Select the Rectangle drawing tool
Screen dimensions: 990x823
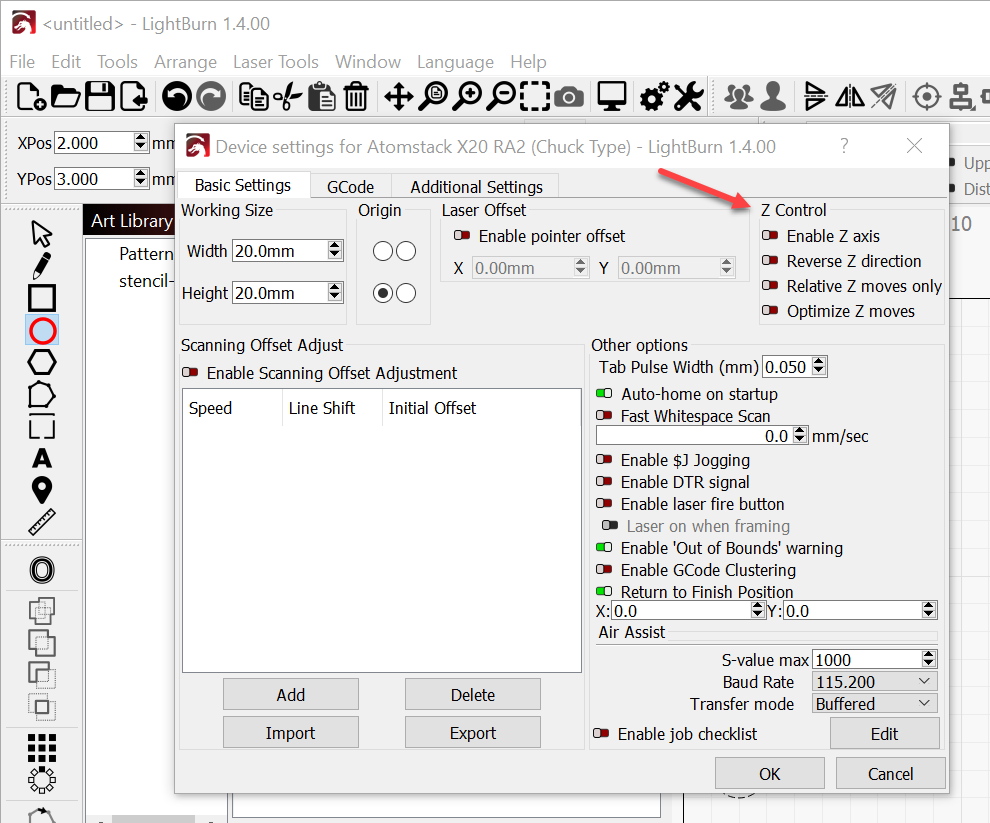[41, 297]
